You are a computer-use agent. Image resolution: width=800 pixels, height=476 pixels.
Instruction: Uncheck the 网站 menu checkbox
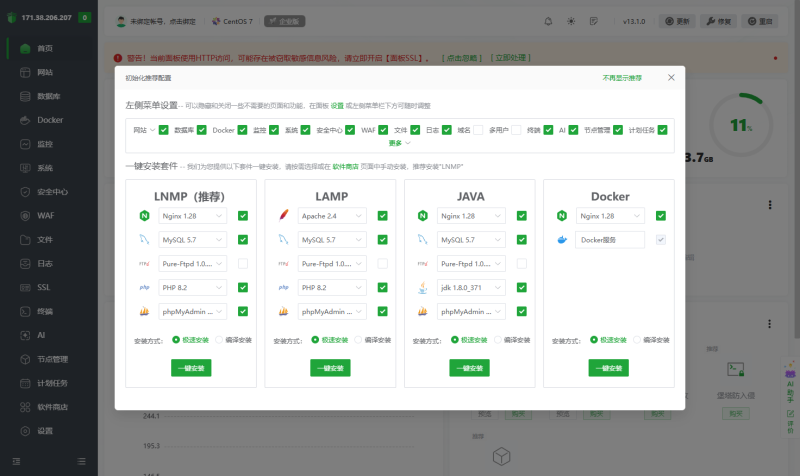click(163, 130)
